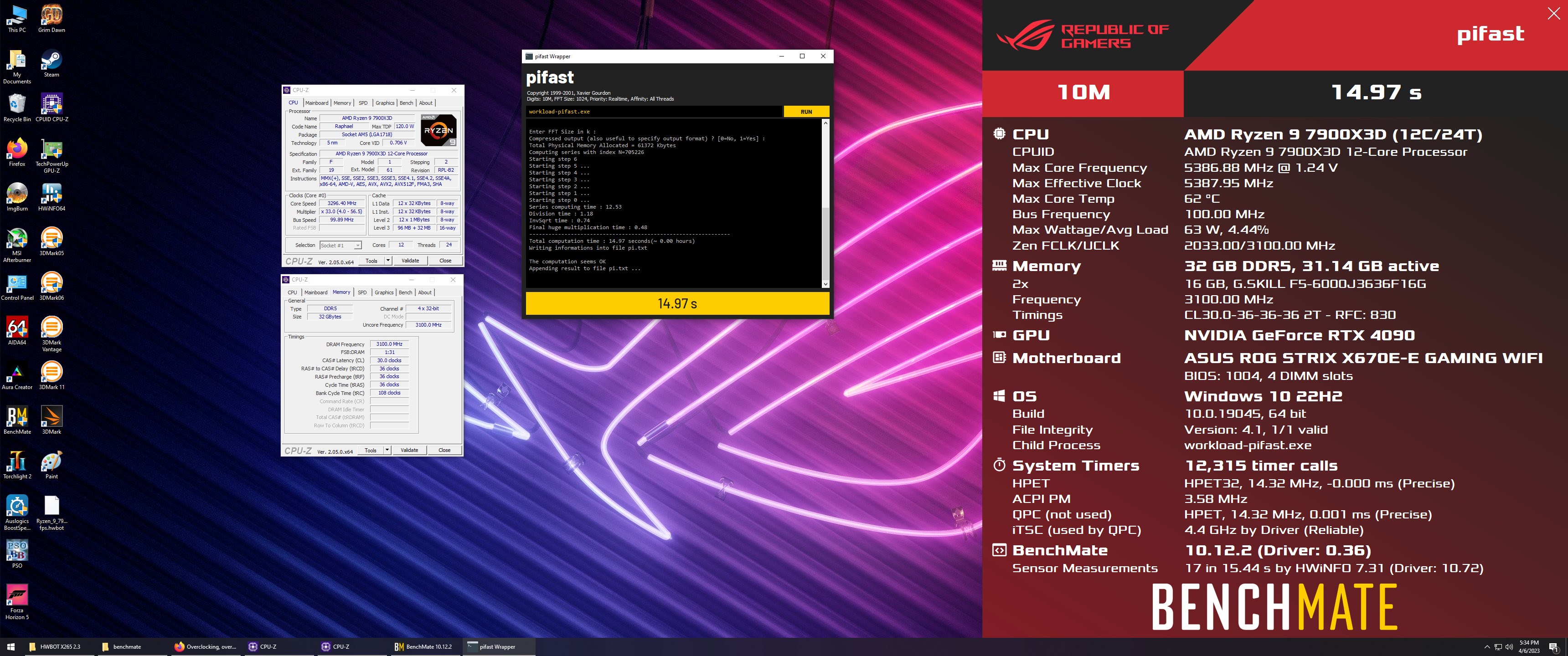The image size is (1568, 656).
Task: Launch the Firefox desktop shortcut
Action: pos(17,152)
